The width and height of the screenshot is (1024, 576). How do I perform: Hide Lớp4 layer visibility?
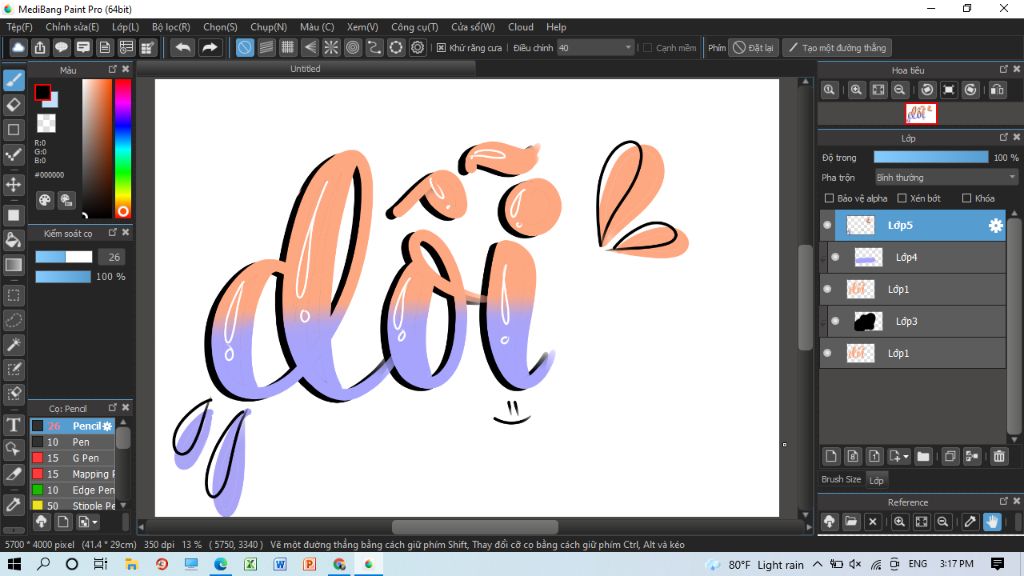pyautogui.click(x=835, y=257)
